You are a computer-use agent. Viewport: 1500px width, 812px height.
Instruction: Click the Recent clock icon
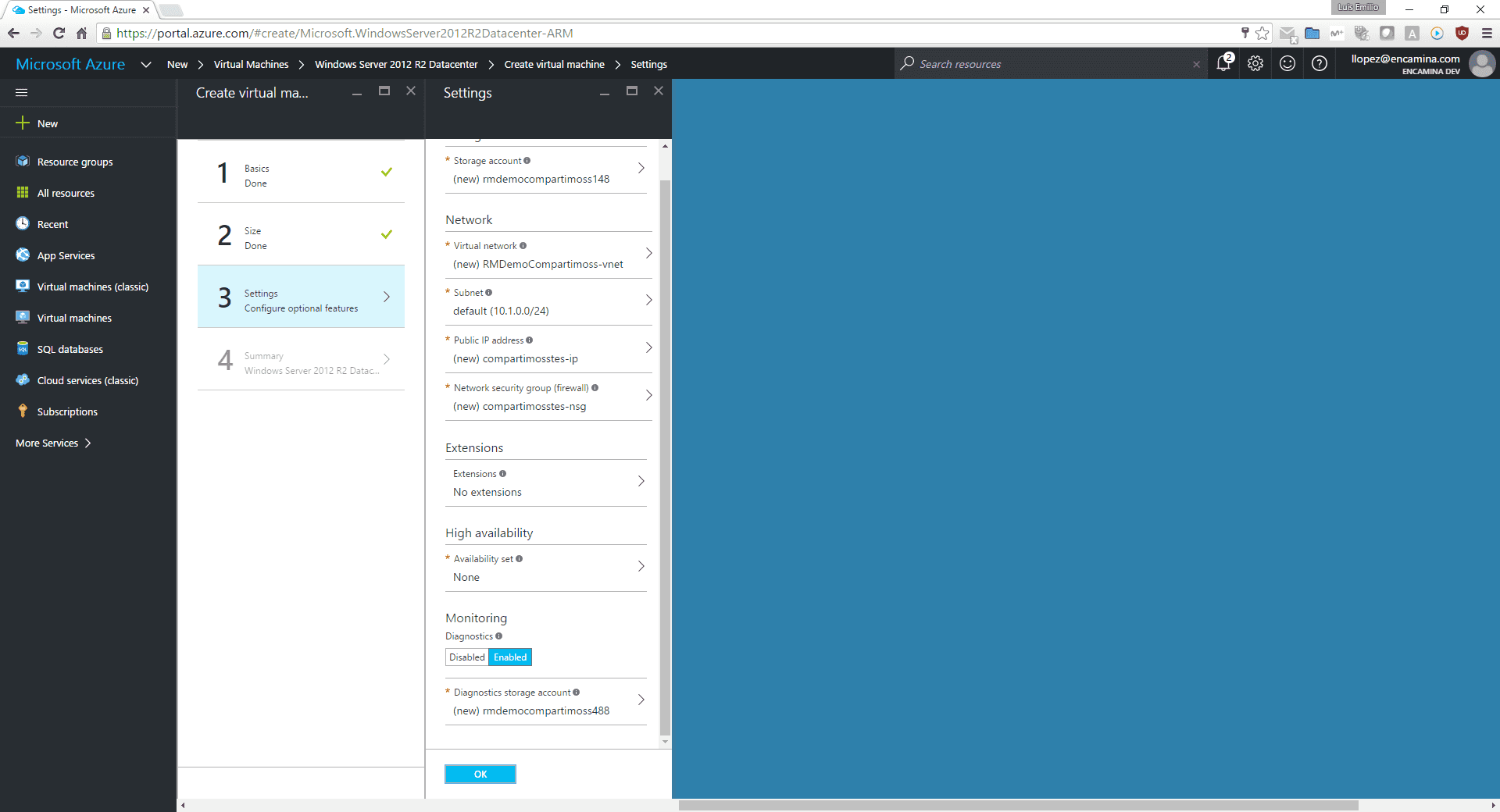[23, 223]
